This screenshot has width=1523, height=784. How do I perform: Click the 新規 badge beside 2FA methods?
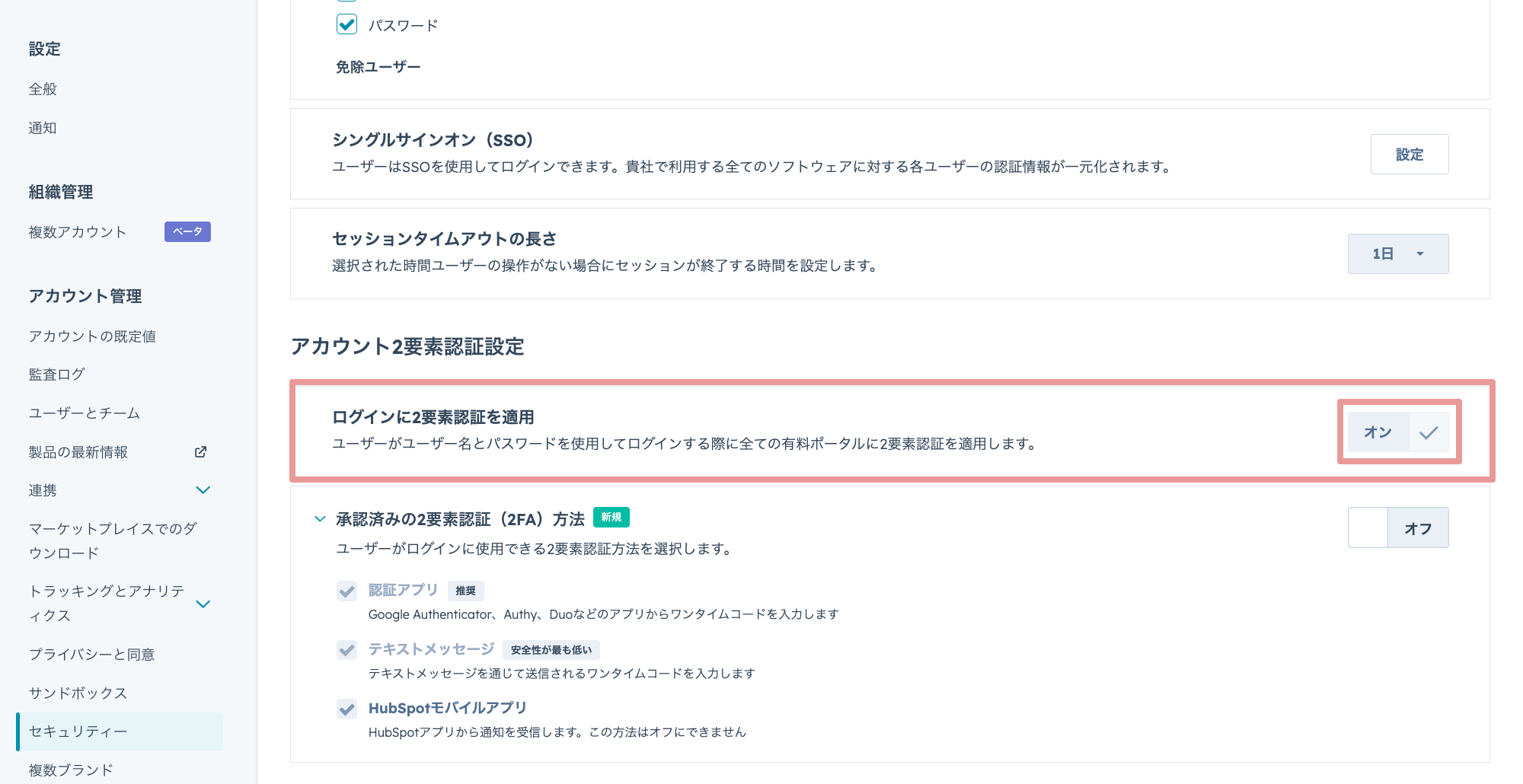tap(611, 518)
